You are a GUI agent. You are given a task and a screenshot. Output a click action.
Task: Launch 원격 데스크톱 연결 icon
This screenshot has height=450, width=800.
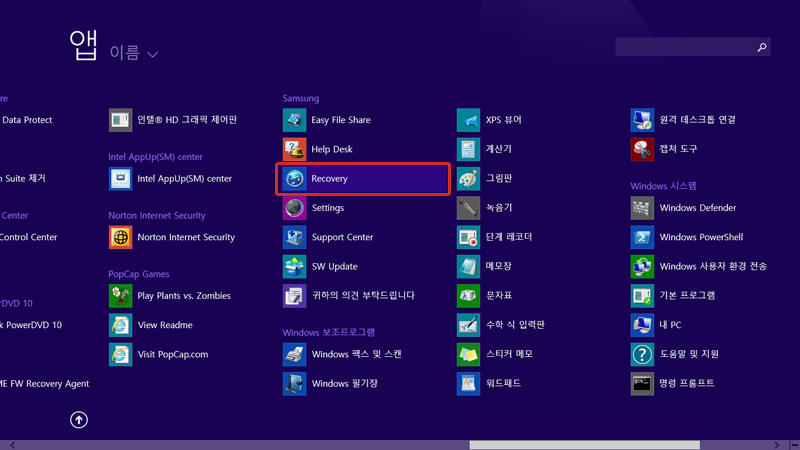(x=642, y=120)
